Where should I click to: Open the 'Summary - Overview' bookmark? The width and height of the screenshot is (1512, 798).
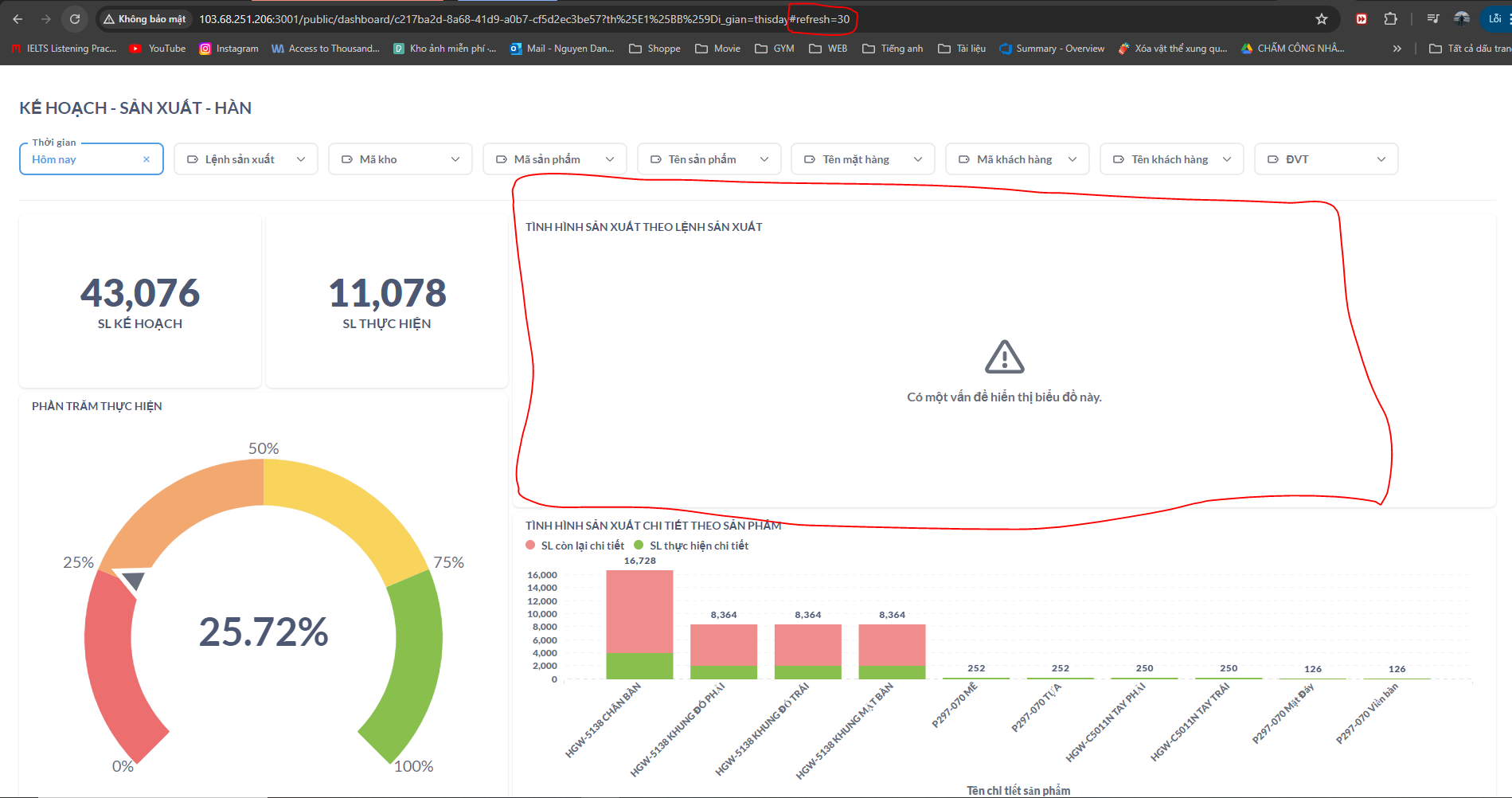1051,48
